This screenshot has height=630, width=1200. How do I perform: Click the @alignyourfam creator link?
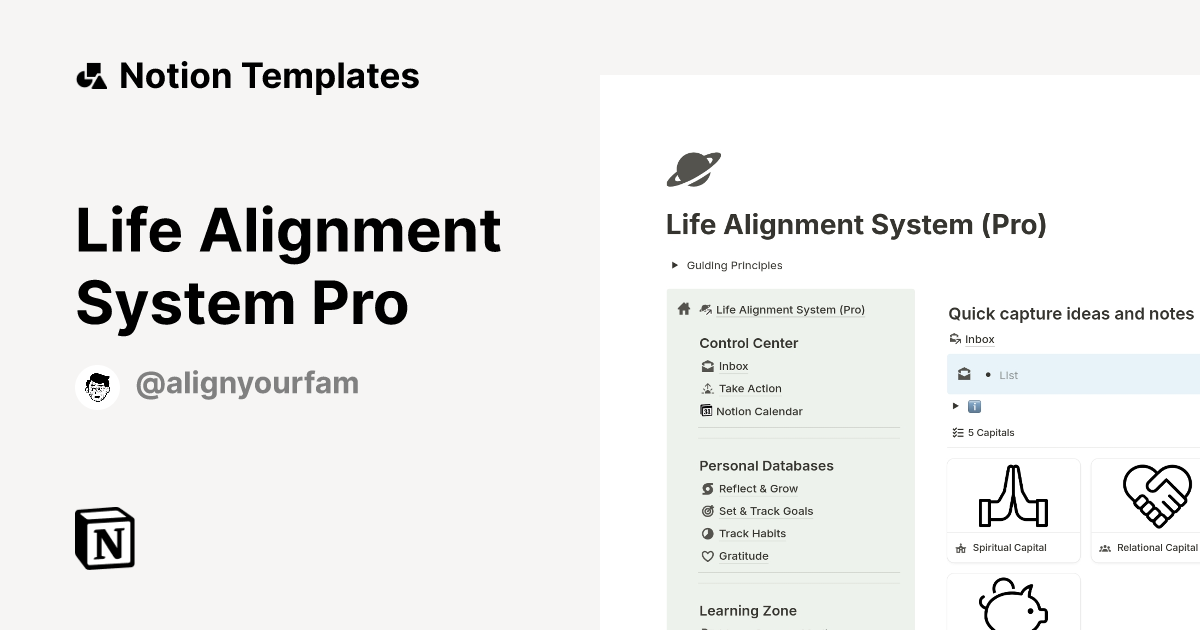(x=247, y=383)
